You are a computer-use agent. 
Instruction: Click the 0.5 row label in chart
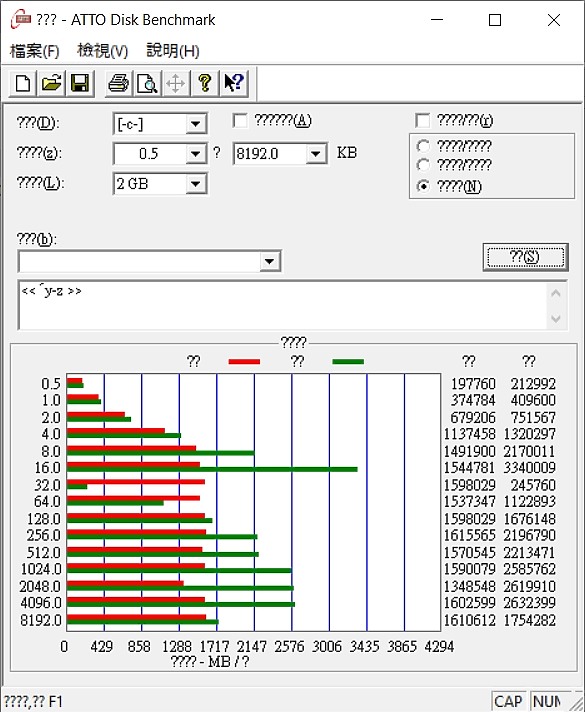pyautogui.click(x=51, y=384)
